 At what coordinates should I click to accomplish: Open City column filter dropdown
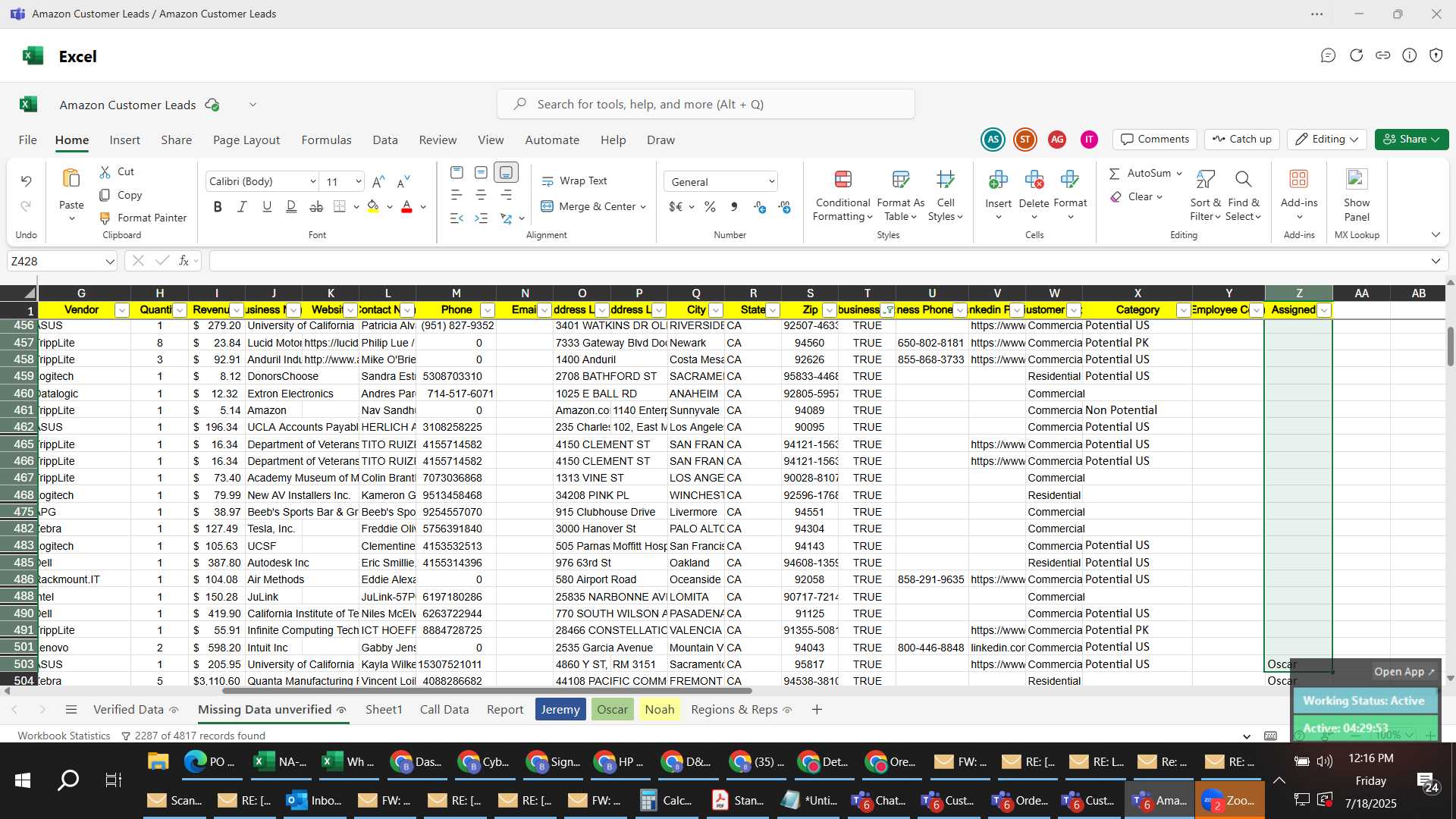[715, 310]
